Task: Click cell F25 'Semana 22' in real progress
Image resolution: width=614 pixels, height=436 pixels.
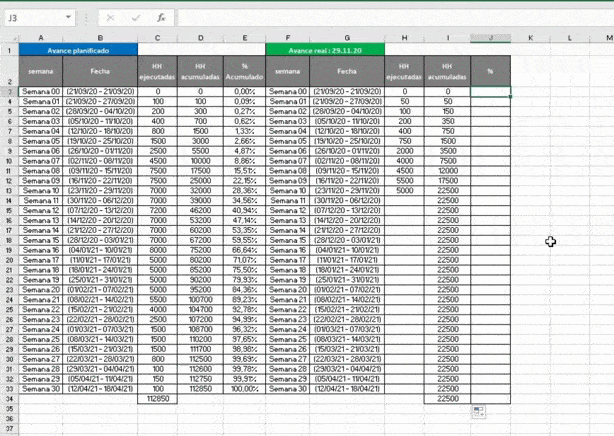Action: click(288, 309)
